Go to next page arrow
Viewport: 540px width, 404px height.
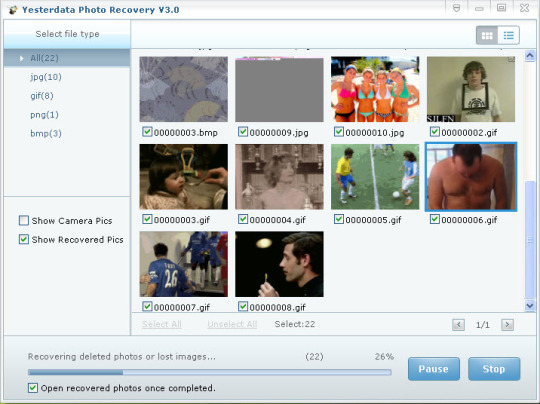507,324
